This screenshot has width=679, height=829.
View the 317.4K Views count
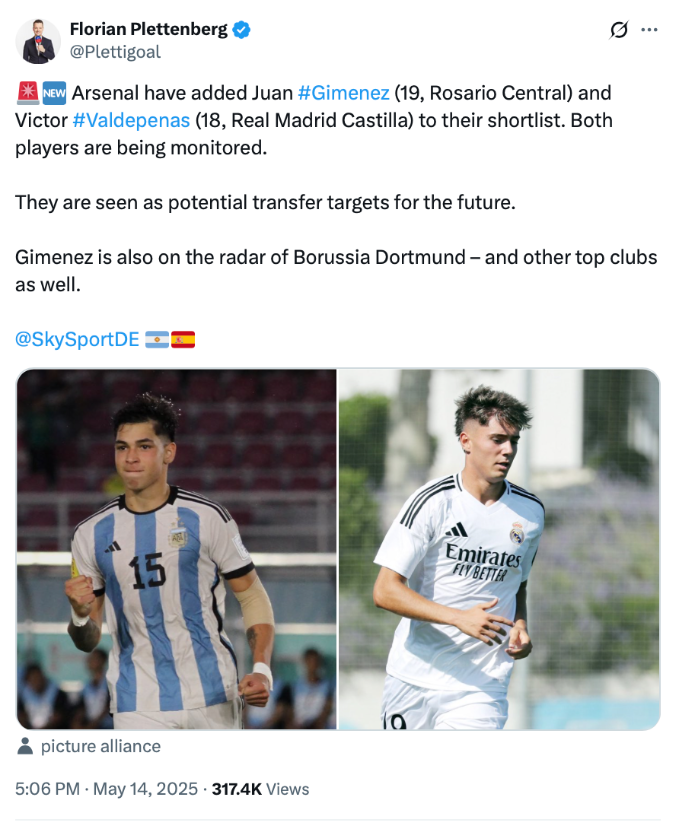click(x=260, y=789)
